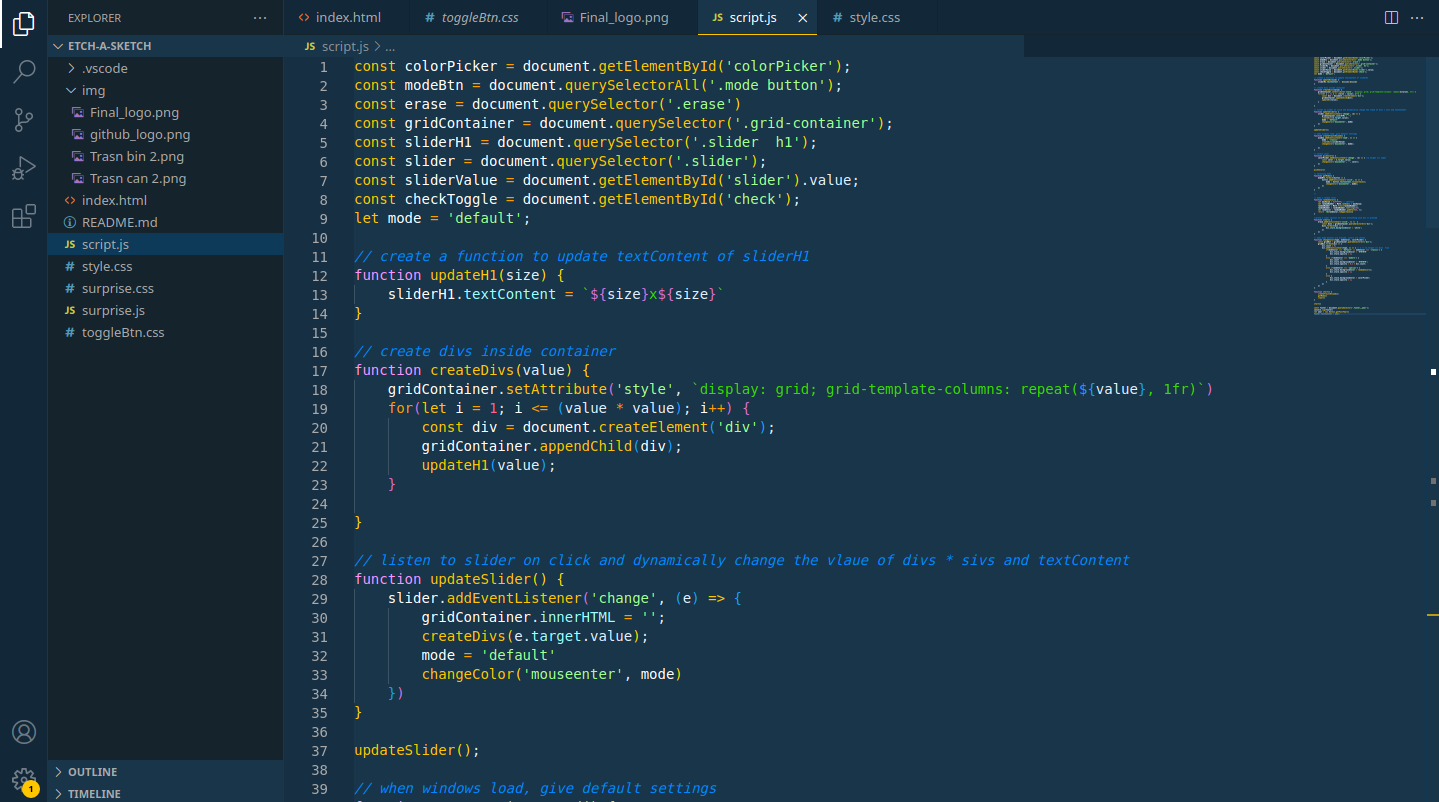
Task: Click line number 17 in the gutter
Action: pyautogui.click(x=319, y=370)
